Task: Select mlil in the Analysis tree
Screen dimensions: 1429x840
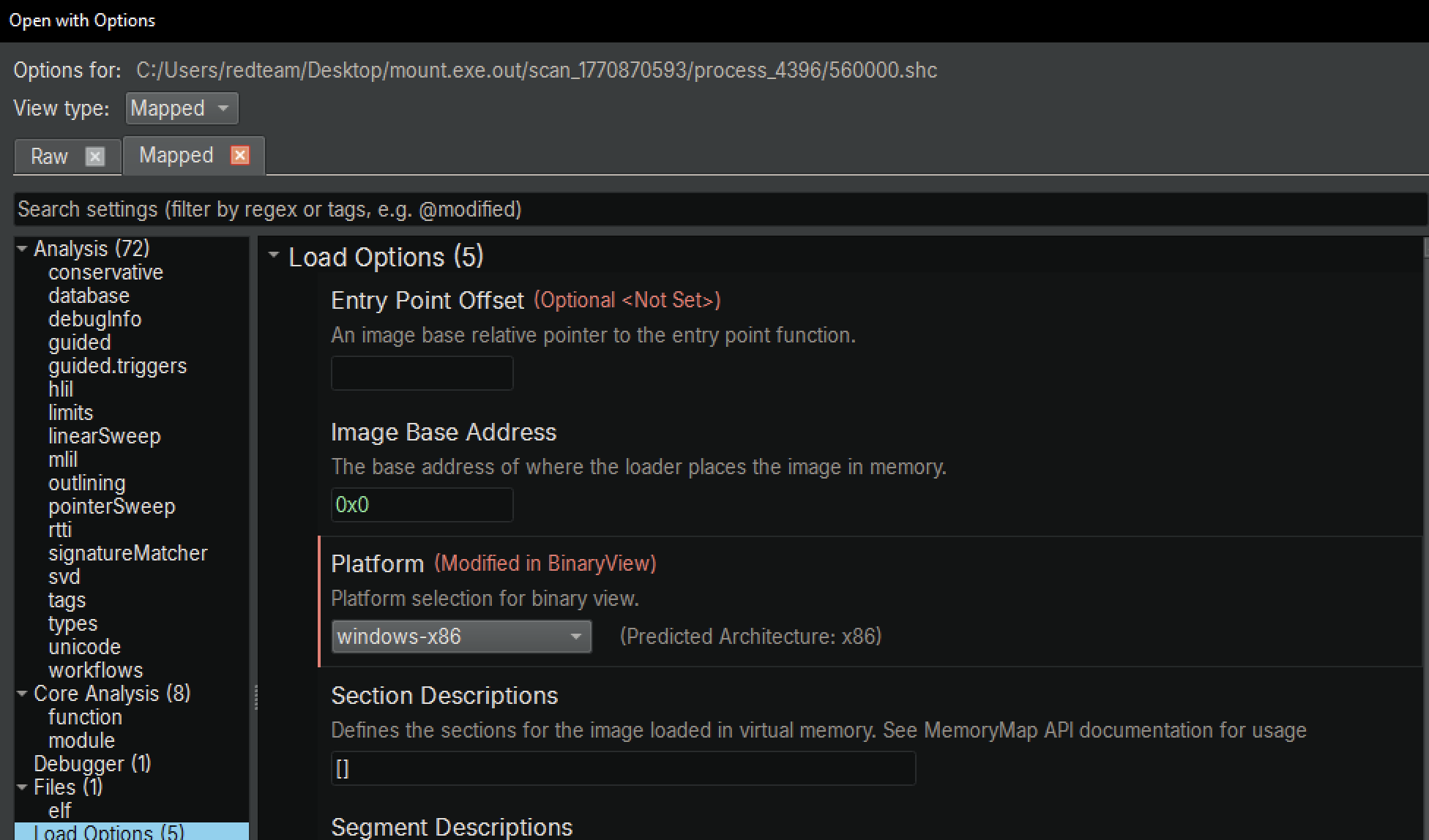Action: click(63, 460)
